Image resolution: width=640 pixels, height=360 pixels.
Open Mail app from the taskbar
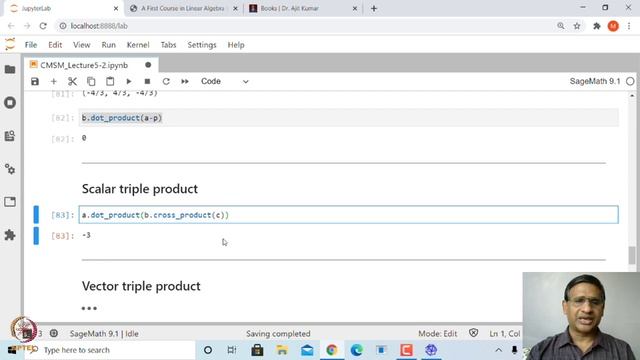(307, 350)
